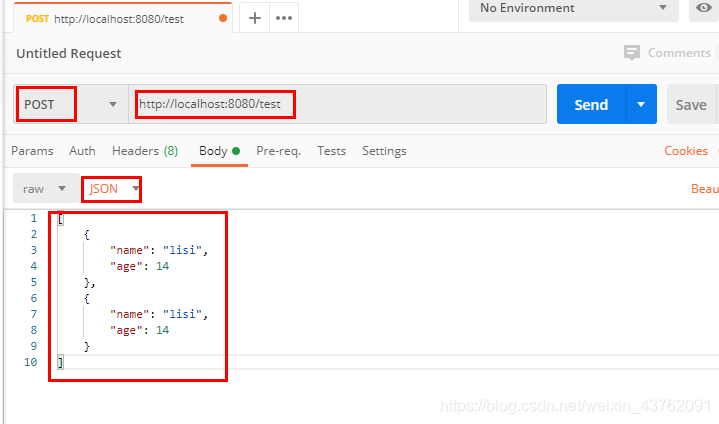Click line number 10 in the gutter
Image resolution: width=719 pixels, height=424 pixels.
(x=31, y=362)
